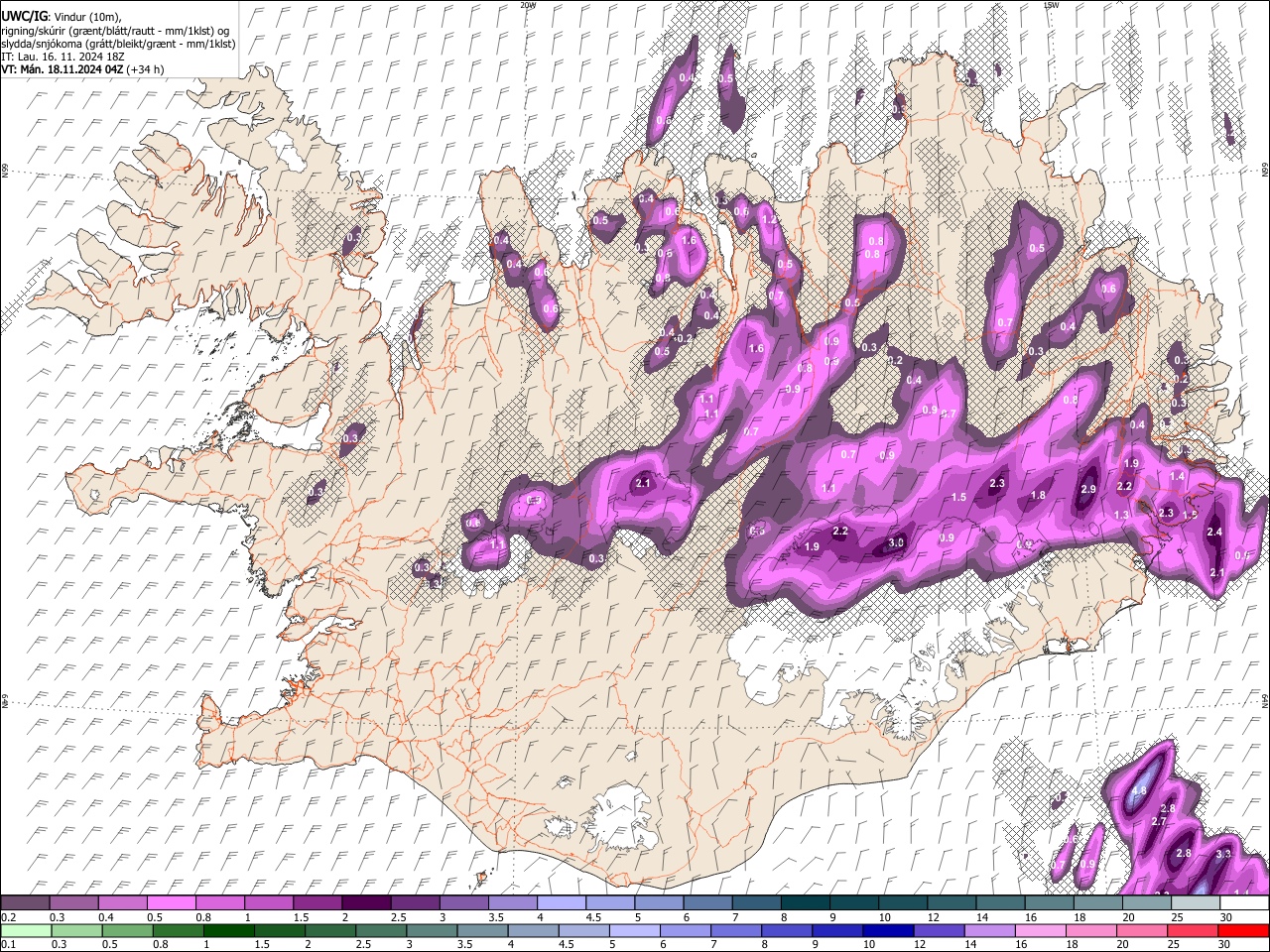This screenshot has width=1270, height=952.
Task: Select the "15W" longitude label at the top
Action: 1051,5
